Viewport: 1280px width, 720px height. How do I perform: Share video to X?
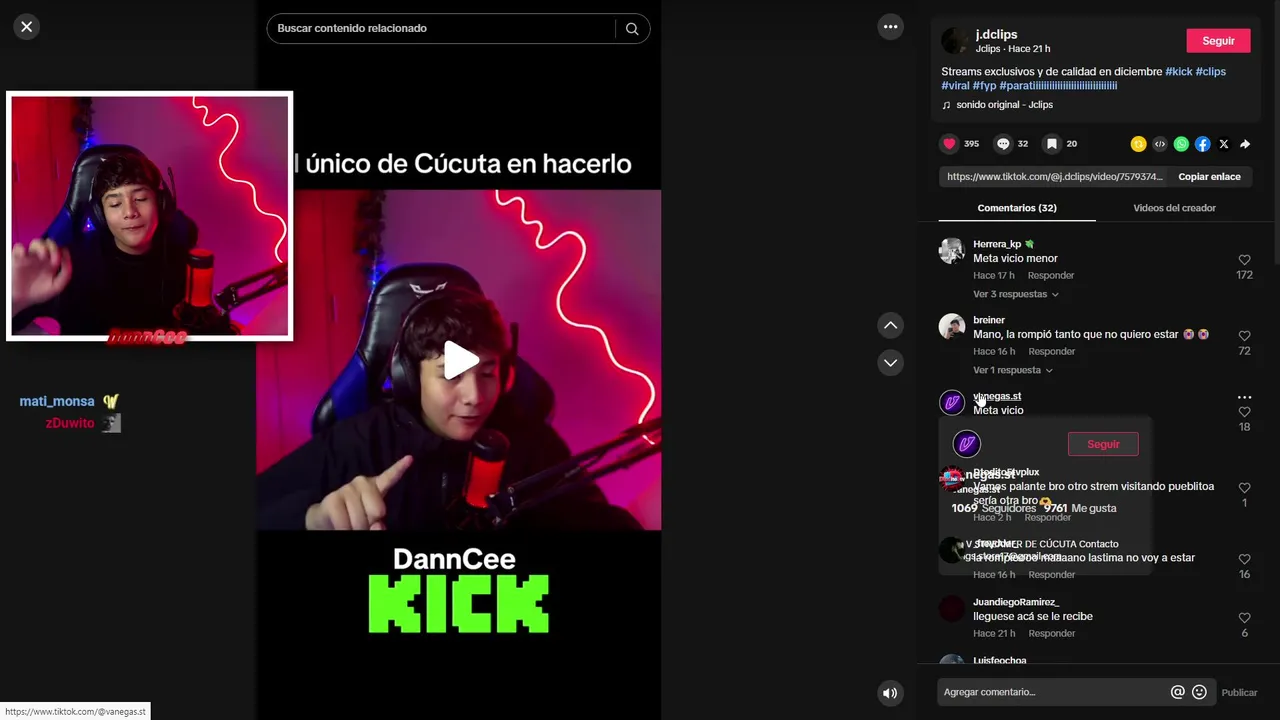tap(1224, 144)
